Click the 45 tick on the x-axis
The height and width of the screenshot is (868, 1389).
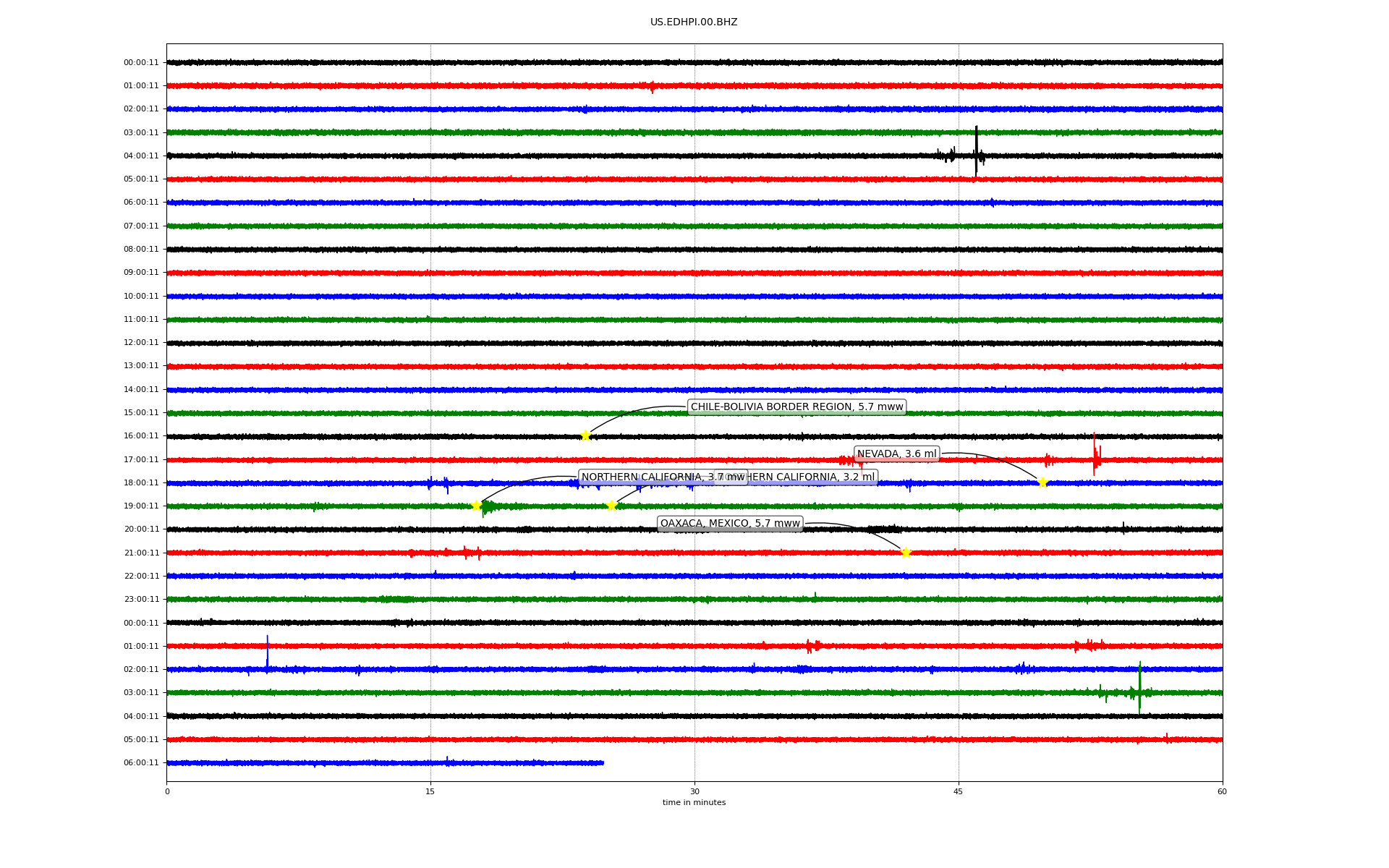pyautogui.click(x=959, y=791)
